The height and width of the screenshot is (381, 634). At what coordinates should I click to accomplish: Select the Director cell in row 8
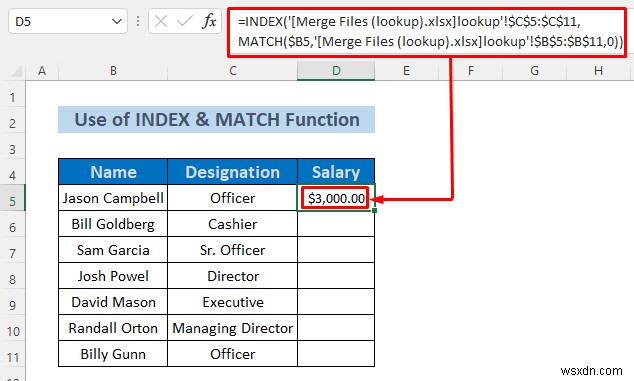(232, 276)
